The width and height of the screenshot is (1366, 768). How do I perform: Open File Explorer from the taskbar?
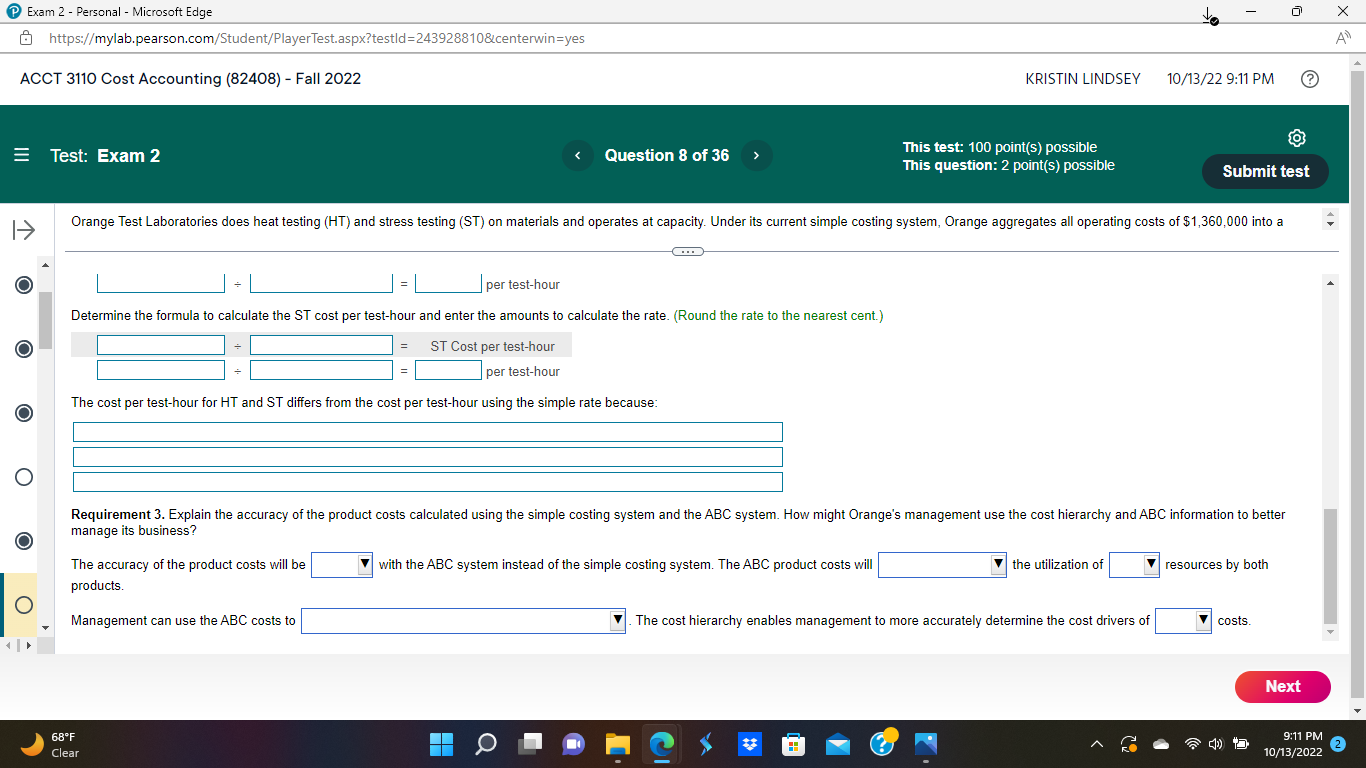pyautogui.click(x=617, y=744)
